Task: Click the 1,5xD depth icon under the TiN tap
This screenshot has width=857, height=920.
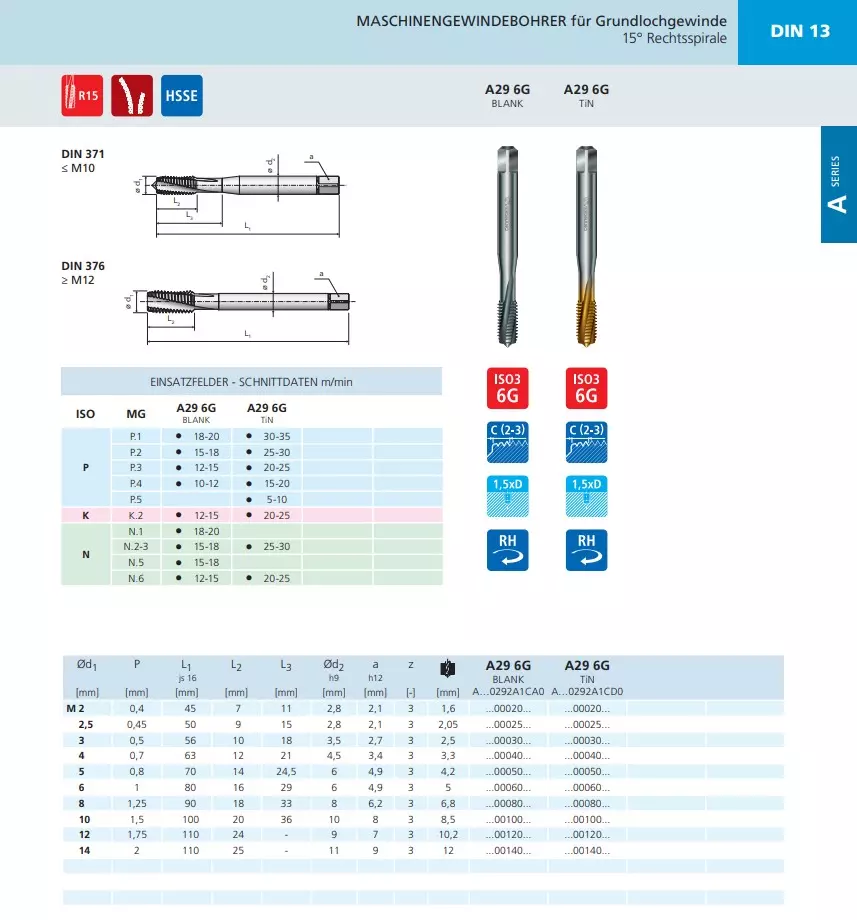Action: (x=586, y=495)
